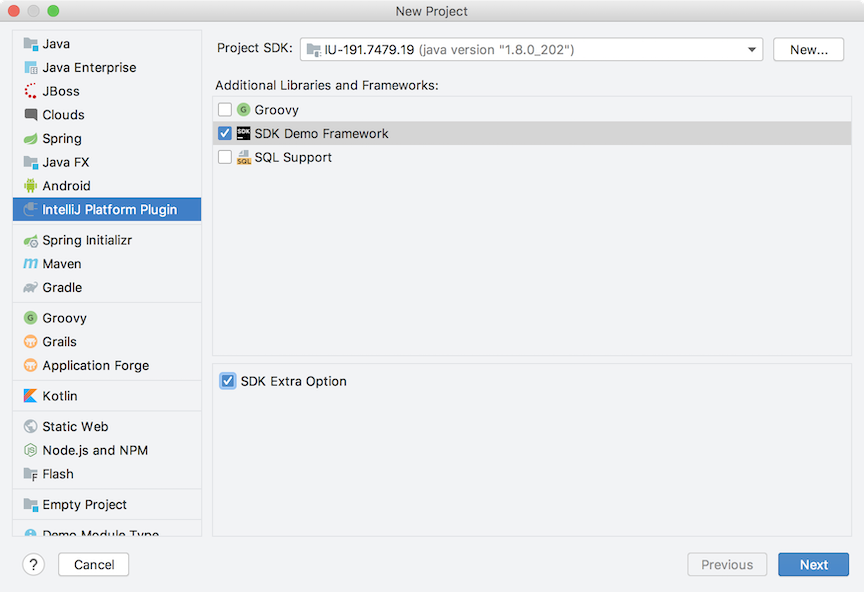Click the Empty Project folder icon
The width and height of the screenshot is (864, 592).
click(30, 504)
